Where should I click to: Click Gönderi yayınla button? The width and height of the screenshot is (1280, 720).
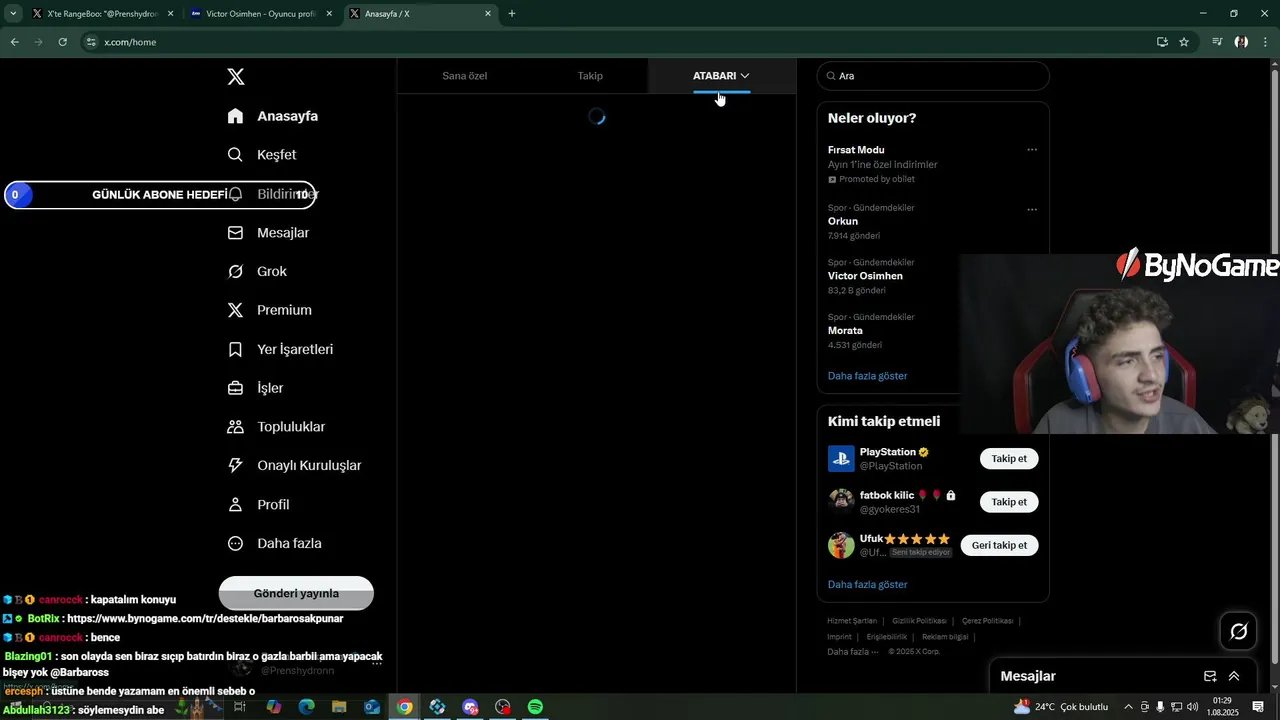click(296, 593)
